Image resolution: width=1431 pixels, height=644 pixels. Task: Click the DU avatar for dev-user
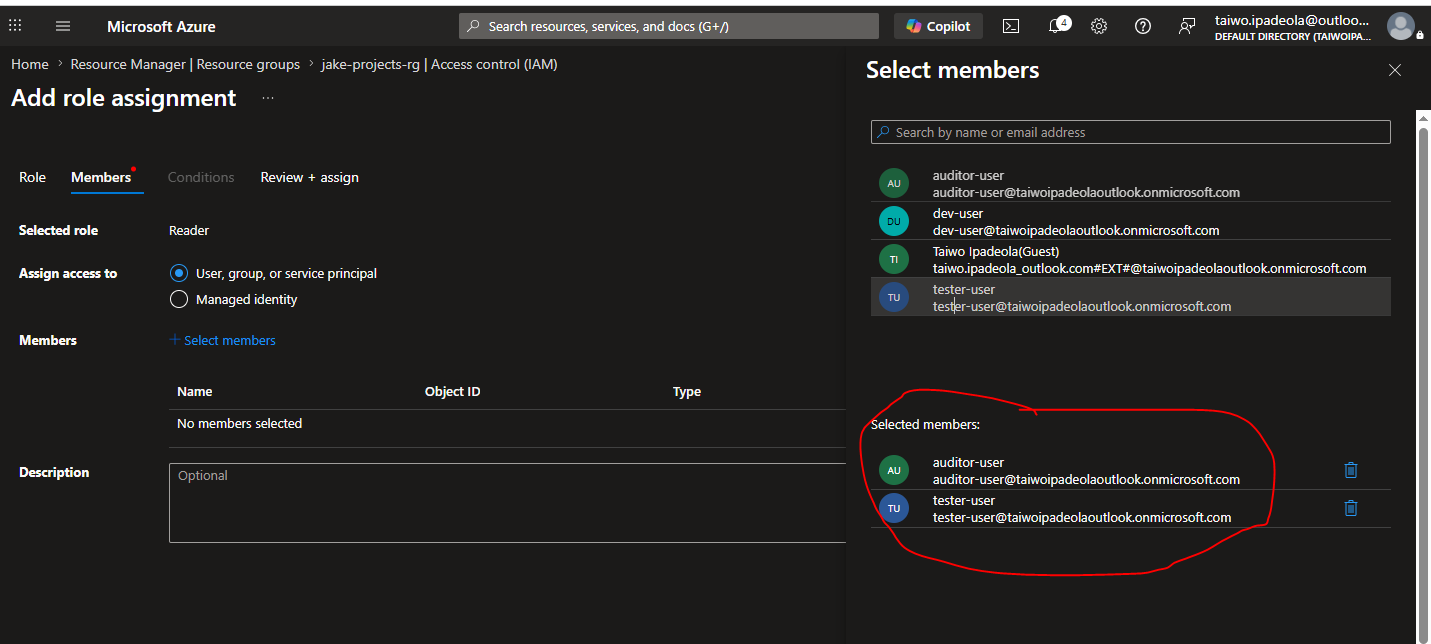click(x=894, y=221)
